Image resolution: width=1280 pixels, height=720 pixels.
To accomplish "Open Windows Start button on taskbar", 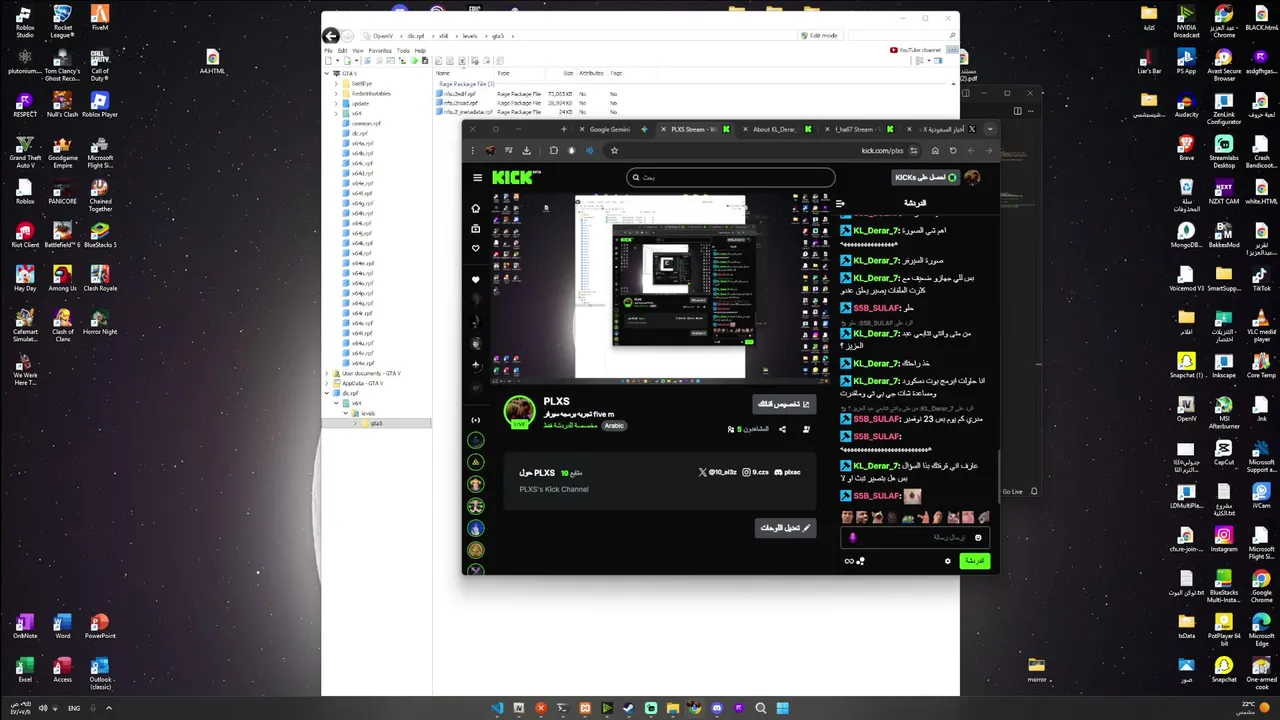I will pos(783,708).
